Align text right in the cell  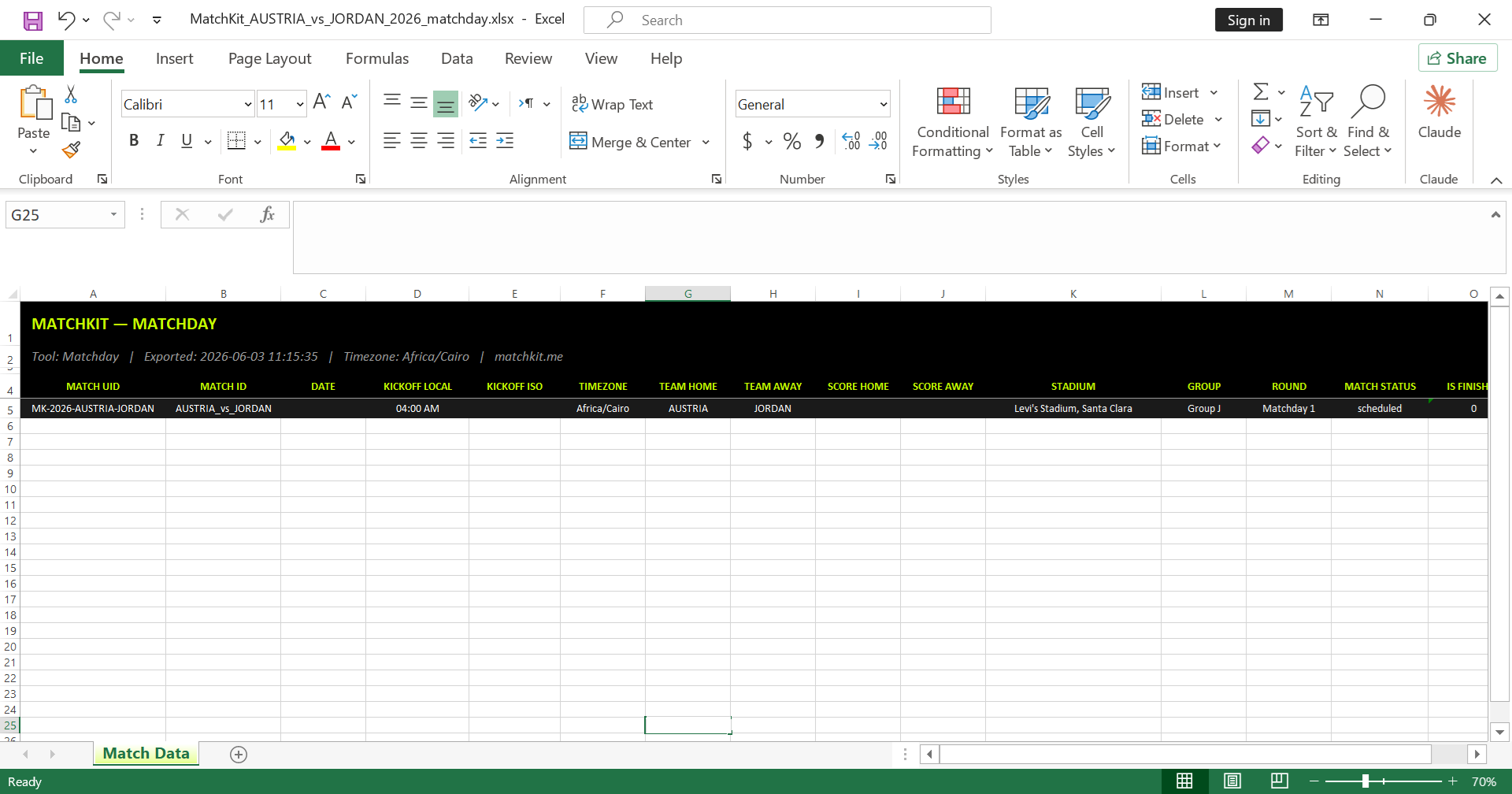(446, 141)
